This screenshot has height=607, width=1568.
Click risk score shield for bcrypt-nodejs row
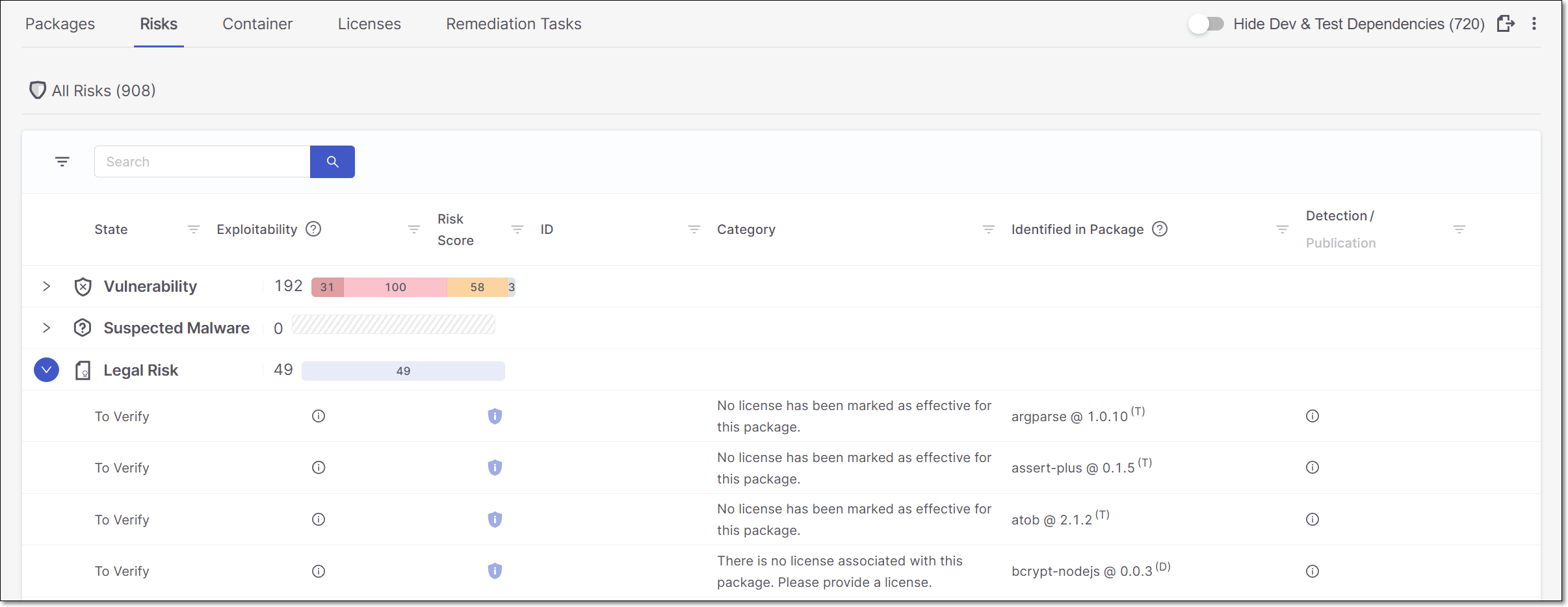(x=495, y=571)
